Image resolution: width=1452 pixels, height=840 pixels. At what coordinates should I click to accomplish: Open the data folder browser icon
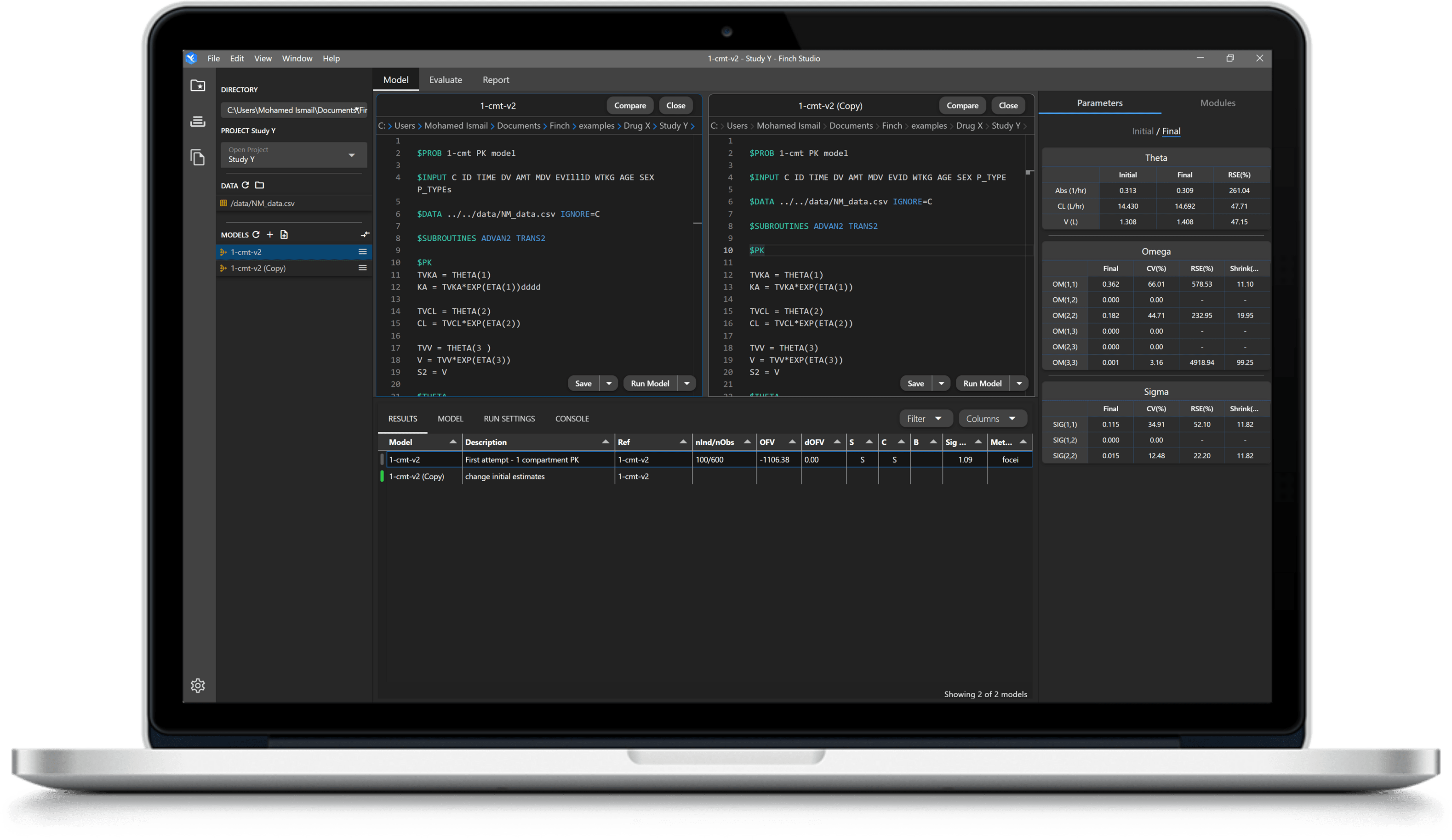click(x=259, y=185)
